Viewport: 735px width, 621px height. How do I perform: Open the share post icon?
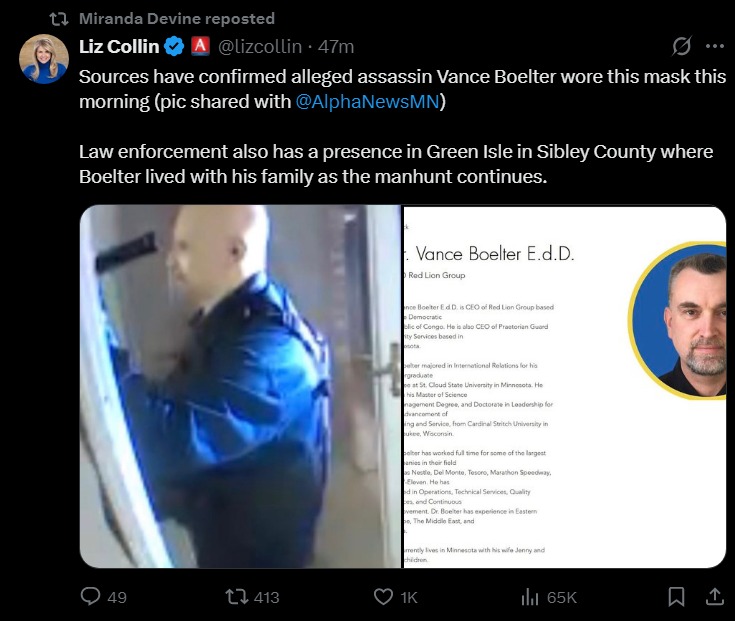[x=715, y=596]
